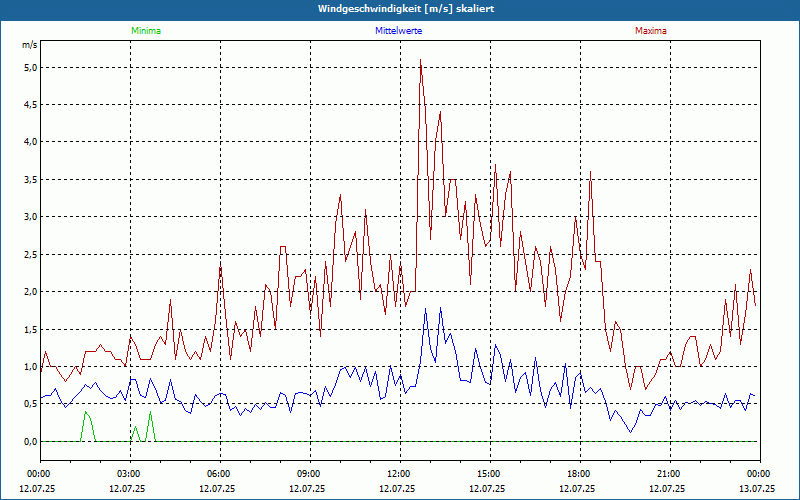Click the 1,5 y-axis value
The image size is (800, 500).
click(x=31, y=329)
